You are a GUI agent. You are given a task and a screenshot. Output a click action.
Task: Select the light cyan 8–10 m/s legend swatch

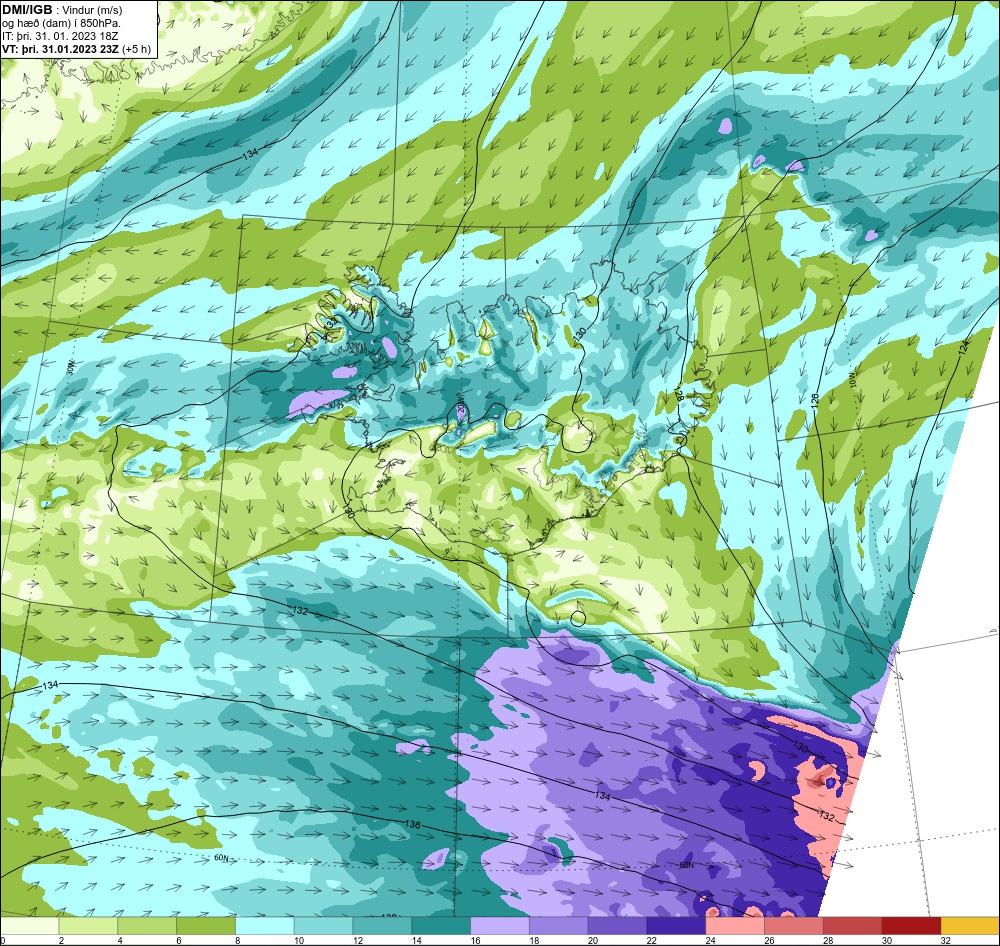(265, 926)
